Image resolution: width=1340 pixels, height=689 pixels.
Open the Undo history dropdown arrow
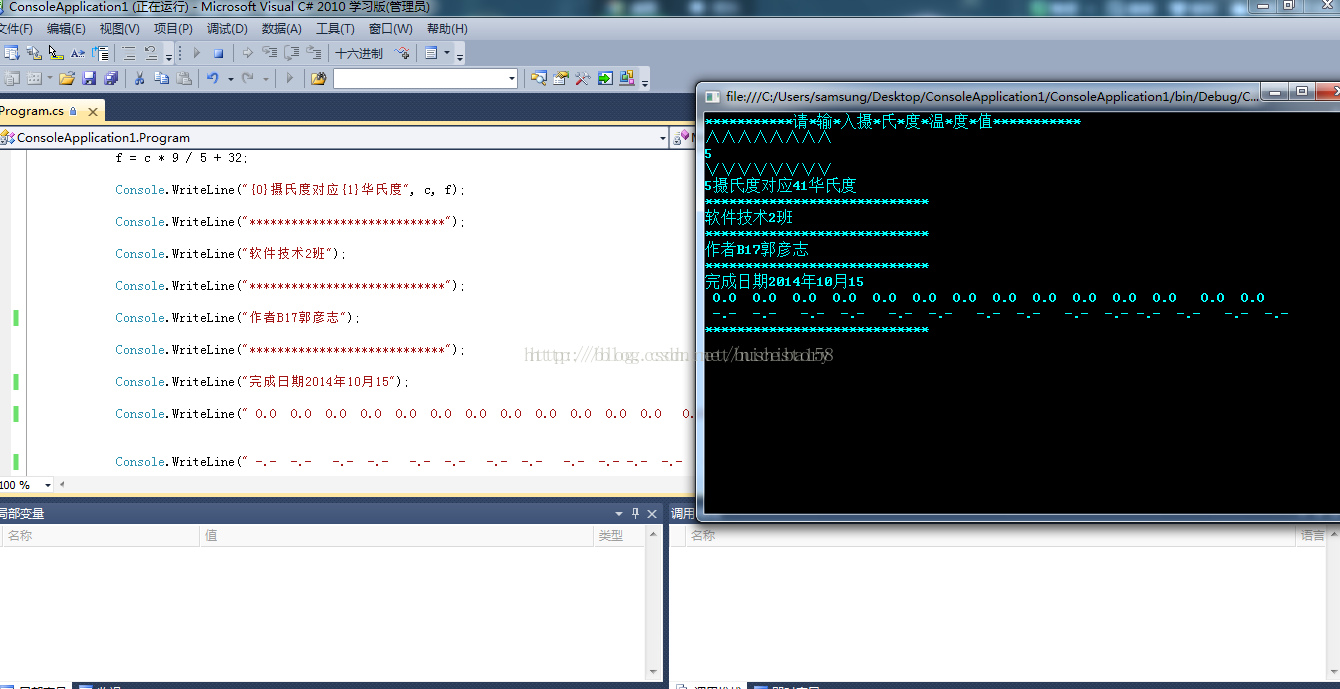pos(230,78)
